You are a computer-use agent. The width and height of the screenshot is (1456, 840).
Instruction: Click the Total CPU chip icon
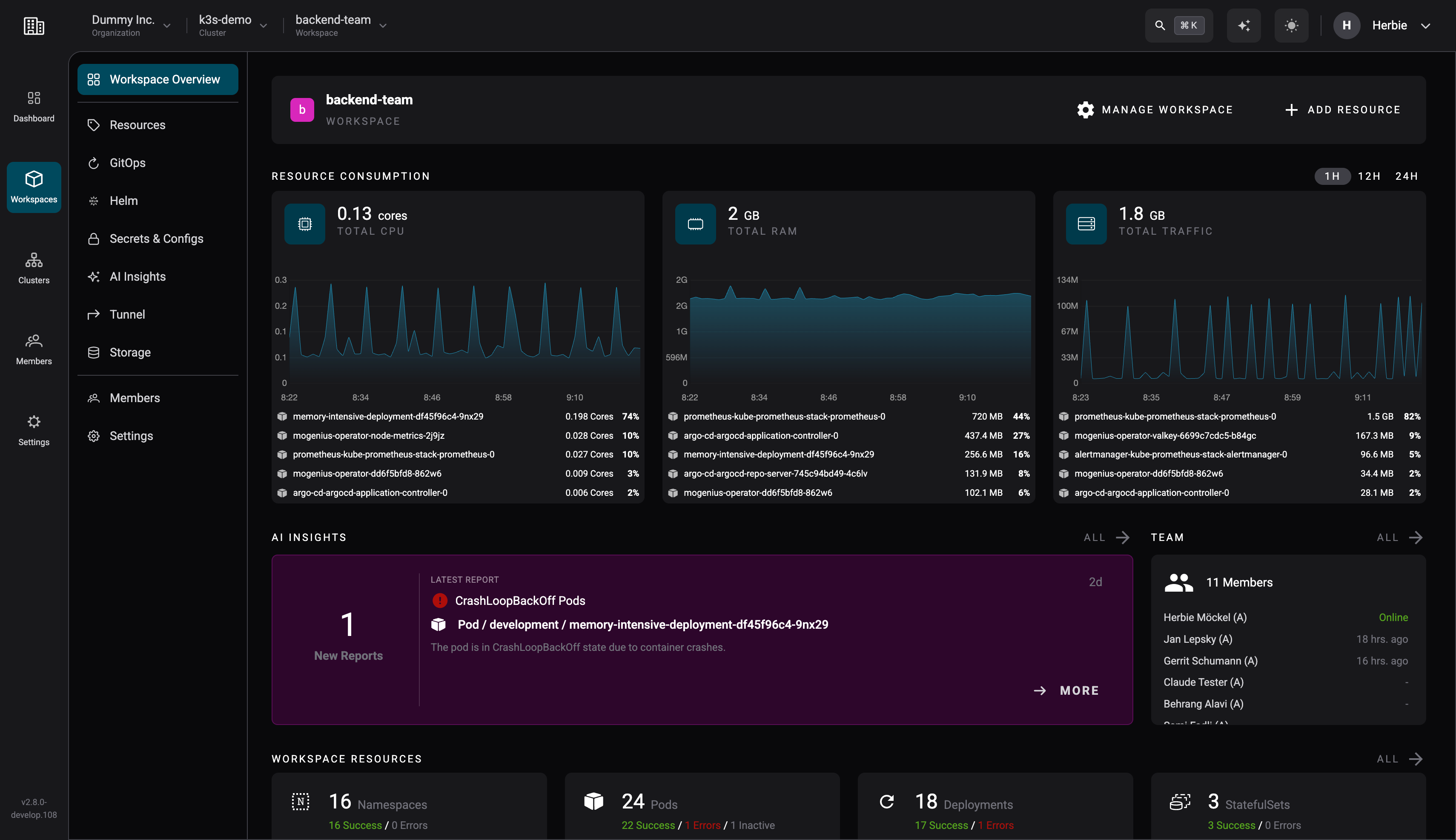304,224
